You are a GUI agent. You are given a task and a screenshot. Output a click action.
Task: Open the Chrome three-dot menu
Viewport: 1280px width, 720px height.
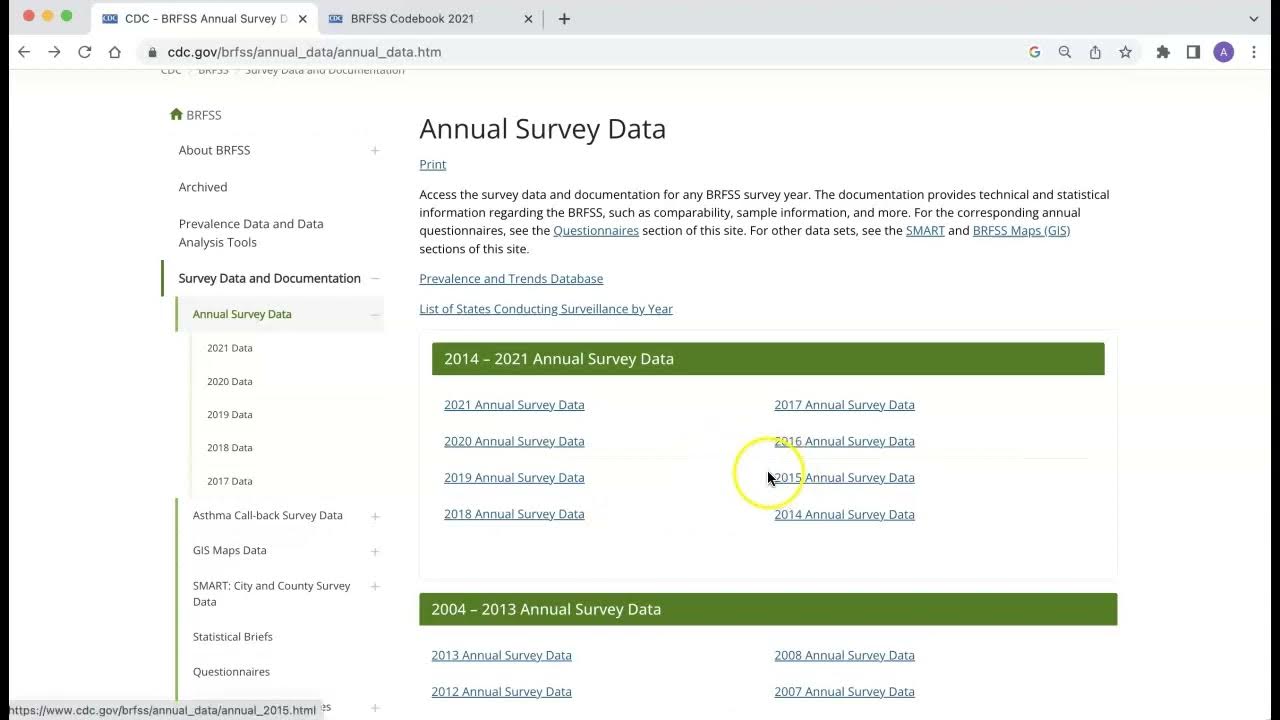coord(1254,52)
